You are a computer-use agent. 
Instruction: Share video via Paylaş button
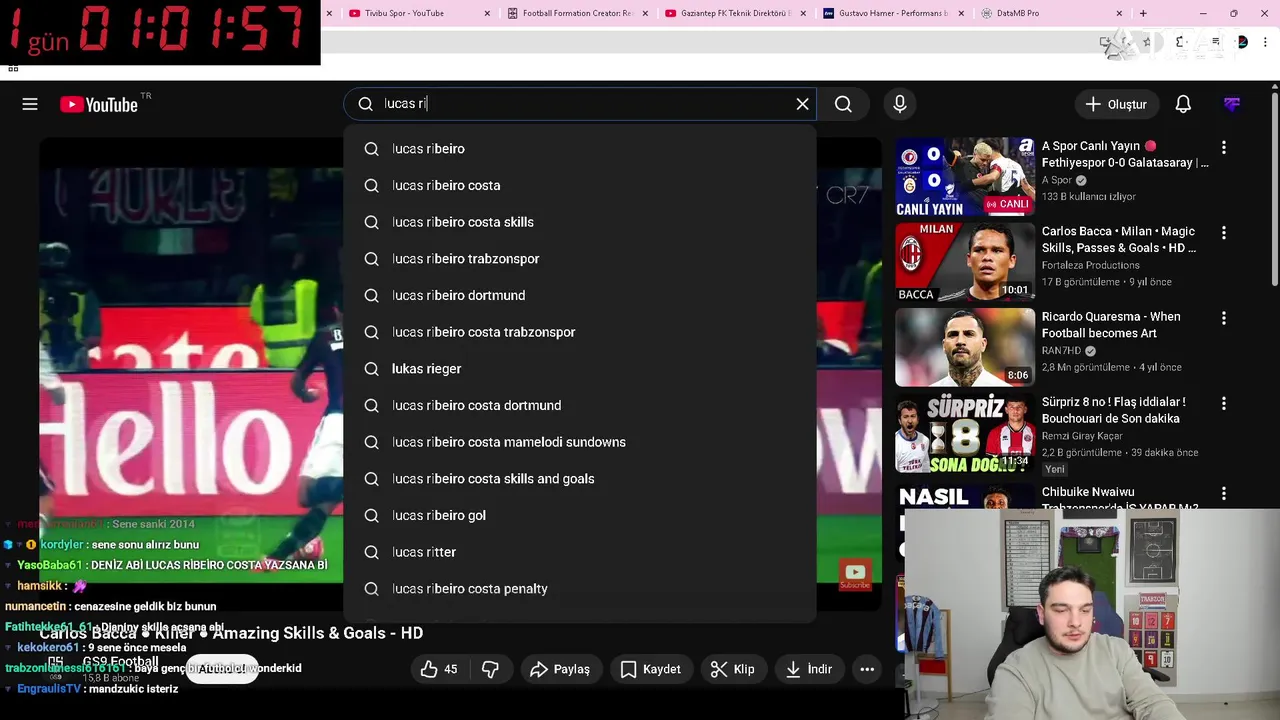[x=560, y=669]
